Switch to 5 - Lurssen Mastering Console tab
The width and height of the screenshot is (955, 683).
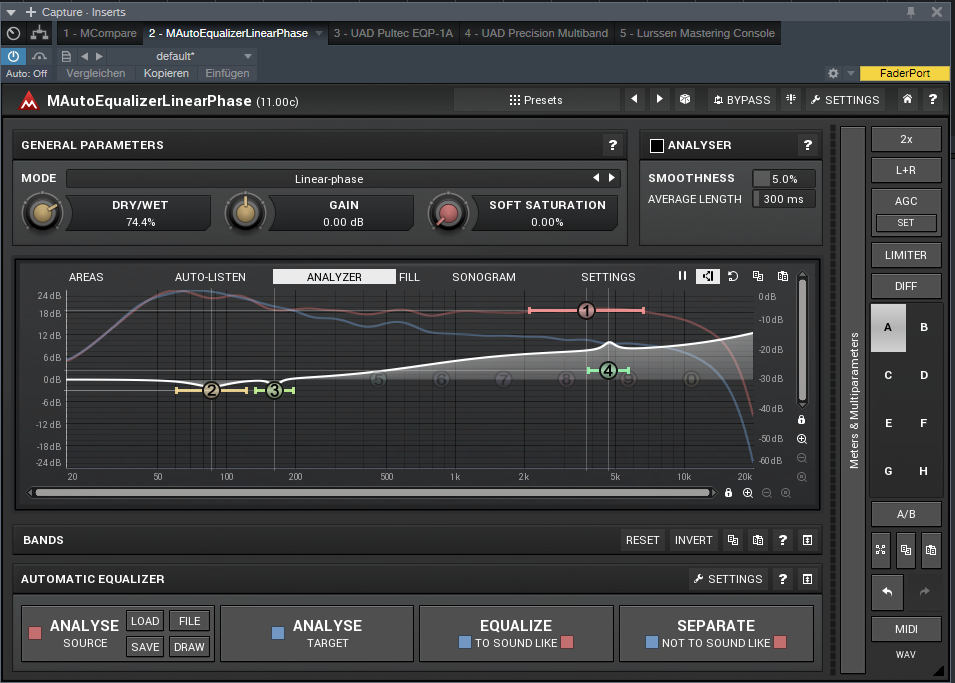(697, 33)
